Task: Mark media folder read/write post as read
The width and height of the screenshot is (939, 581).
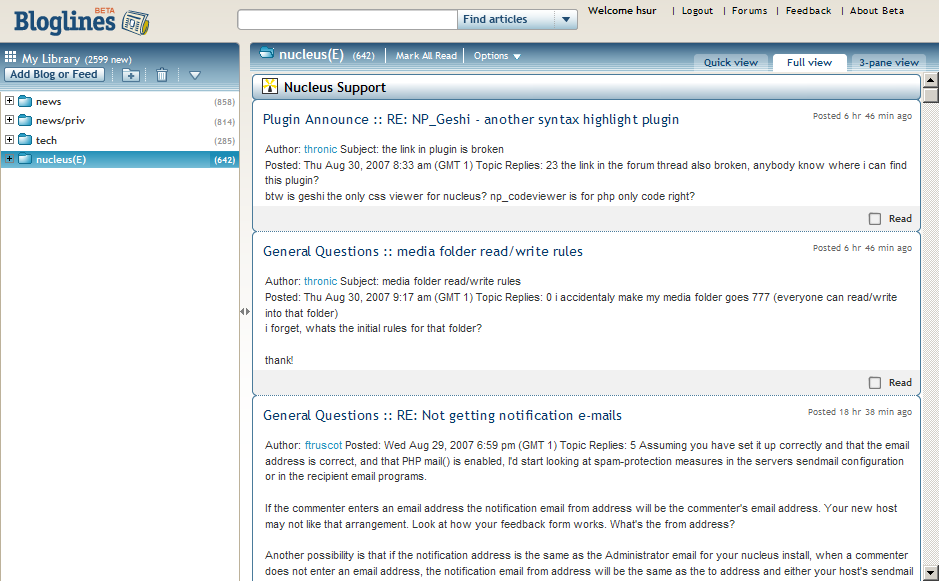Action: click(875, 382)
